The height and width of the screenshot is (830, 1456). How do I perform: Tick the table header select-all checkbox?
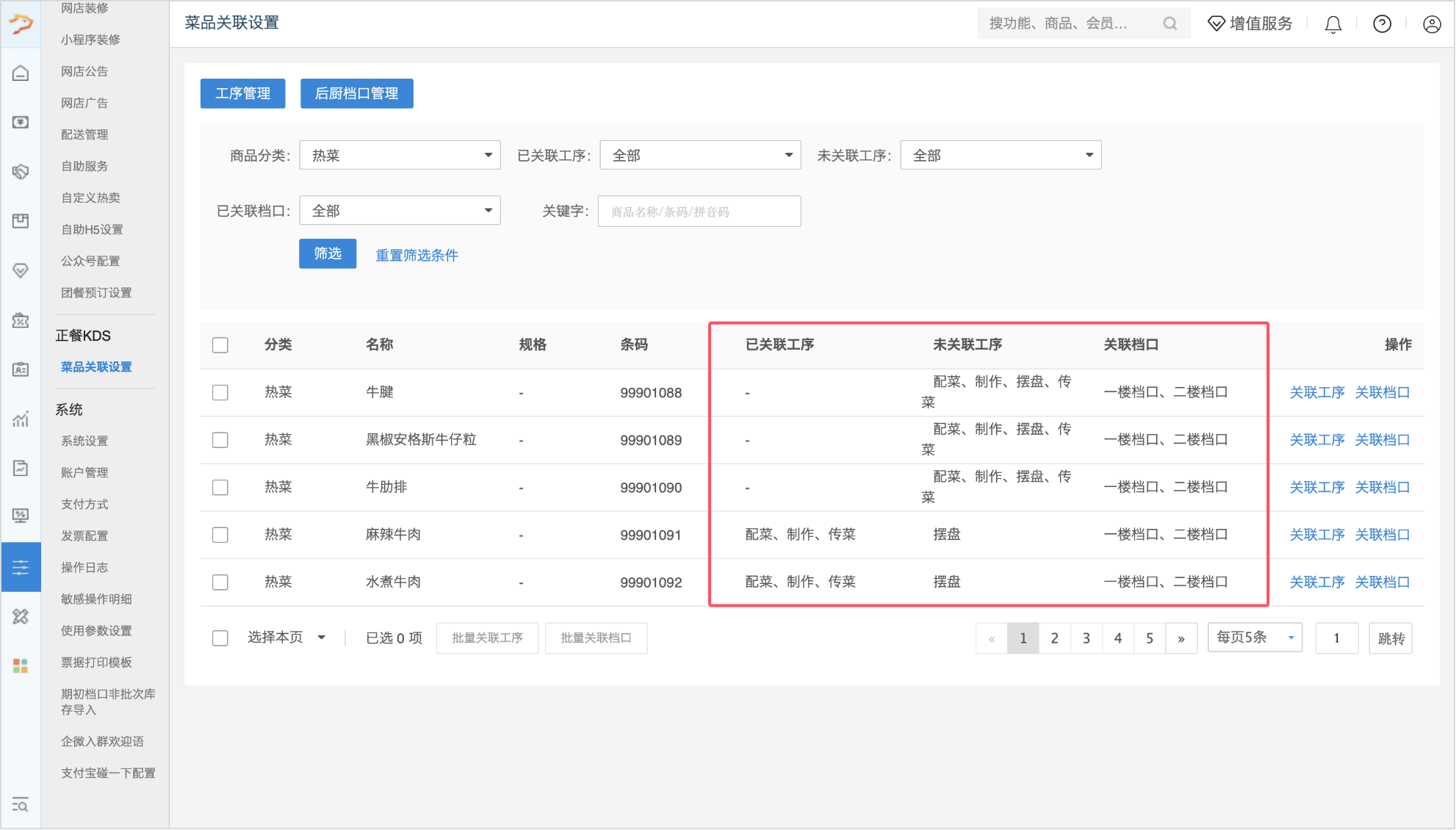(220, 345)
